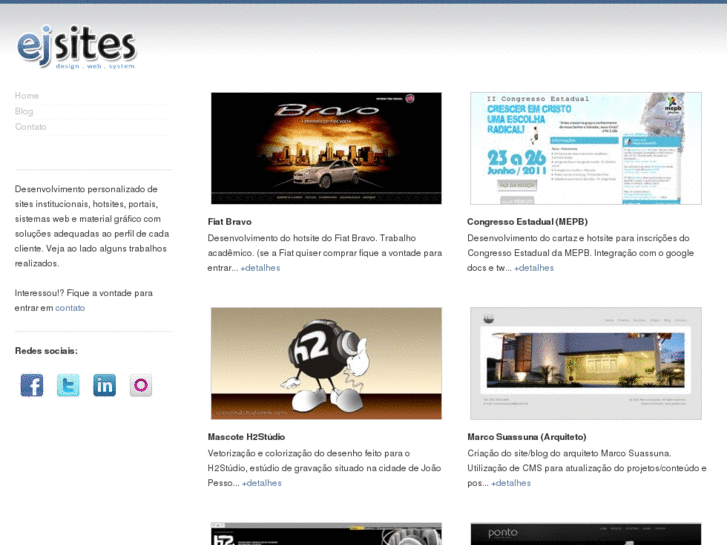The image size is (727, 545).
Task: Click the 'Mascote H2Stúdio' title
Action: click(x=246, y=437)
